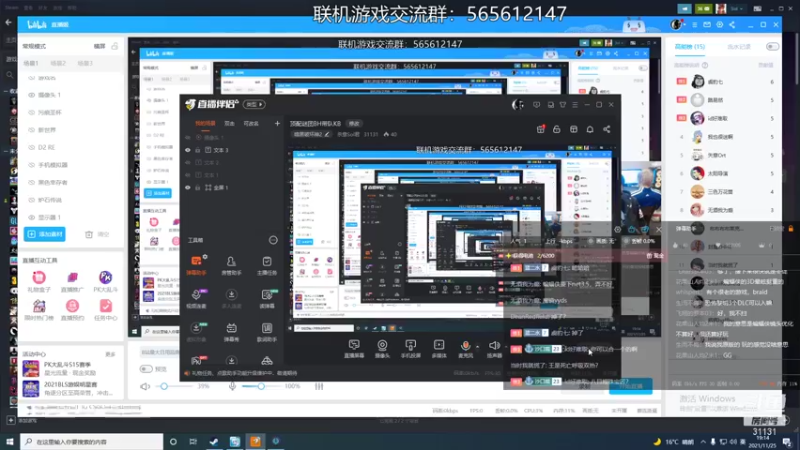Image resolution: width=800 pixels, height=450 pixels.
Task: Click 清空 to clear sources
Action: pos(97,234)
